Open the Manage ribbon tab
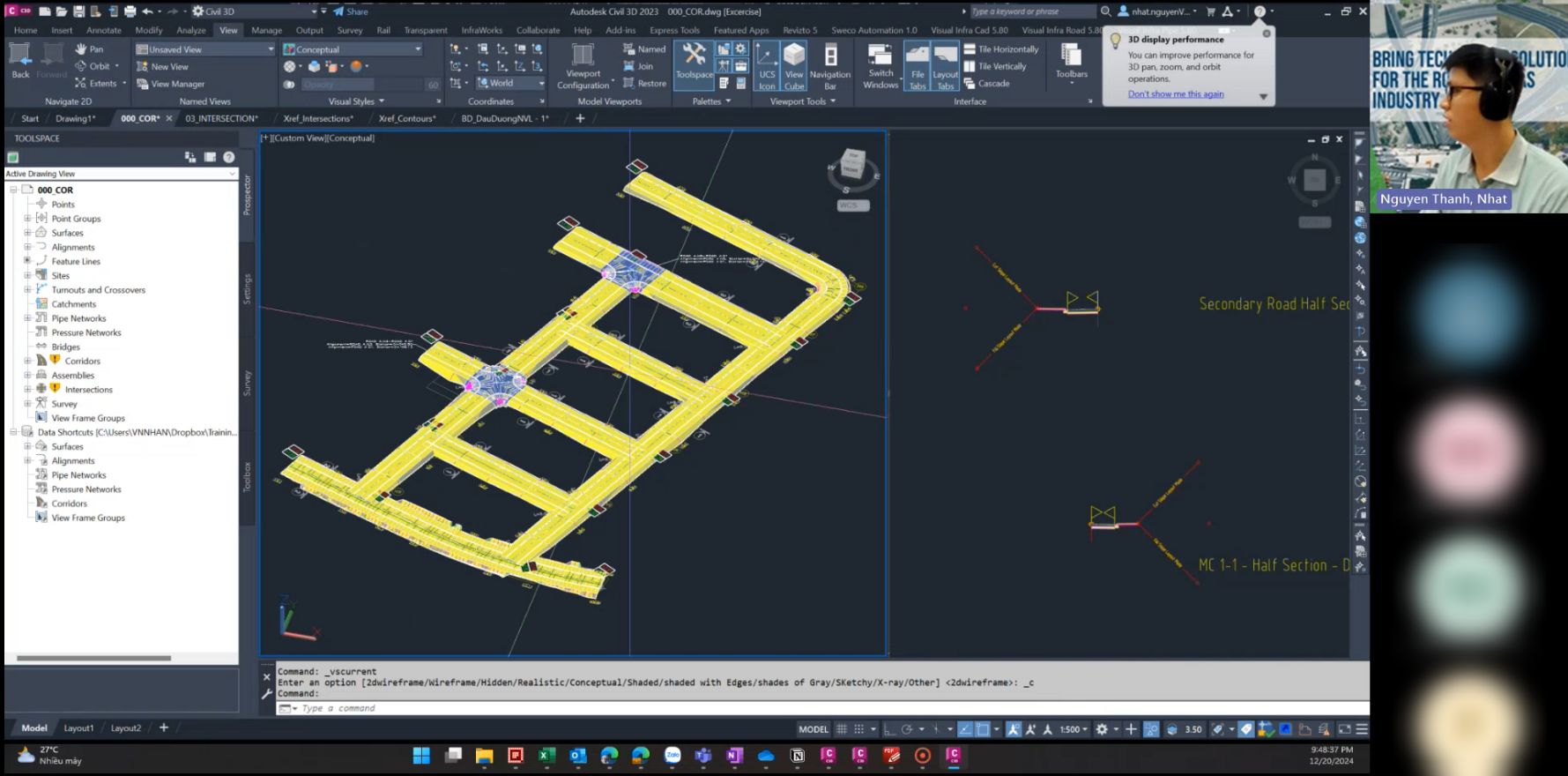The height and width of the screenshot is (776, 1568). tap(266, 30)
